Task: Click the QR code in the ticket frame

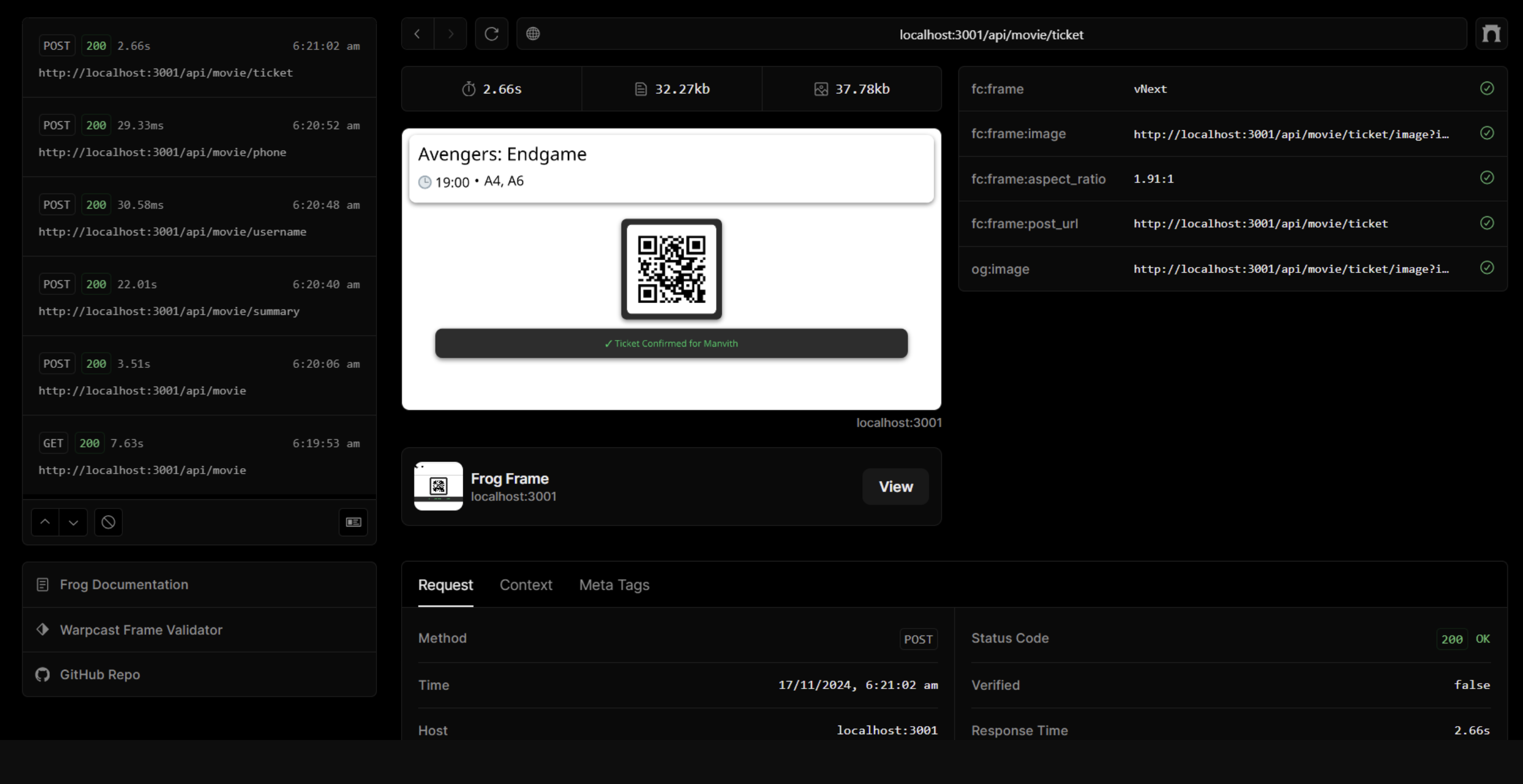Action: [x=671, y=269]
